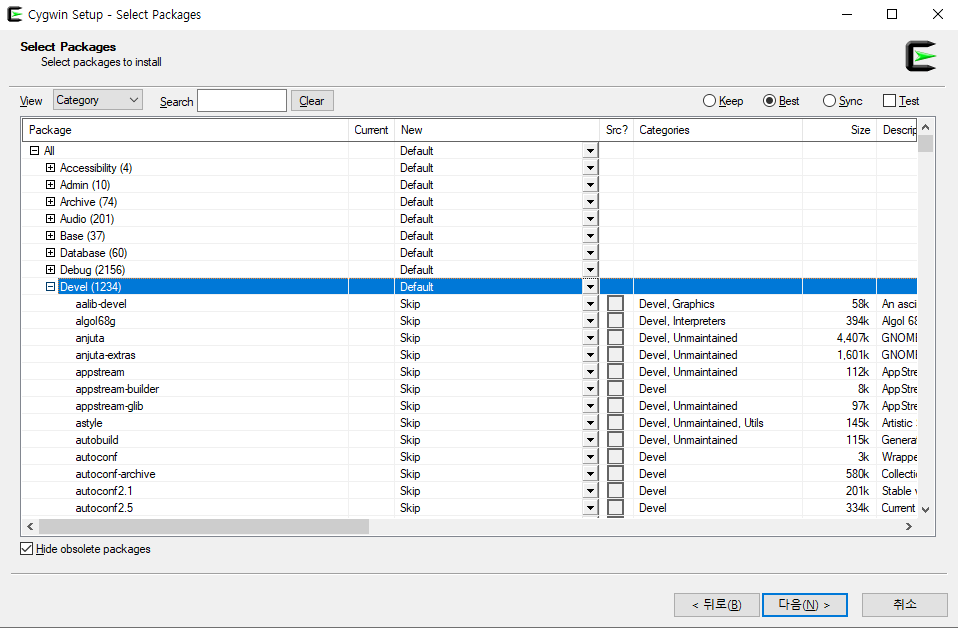Click horizontal scrollbar right arrow
This screenshot has width=958, height=628.
(909, 527)
